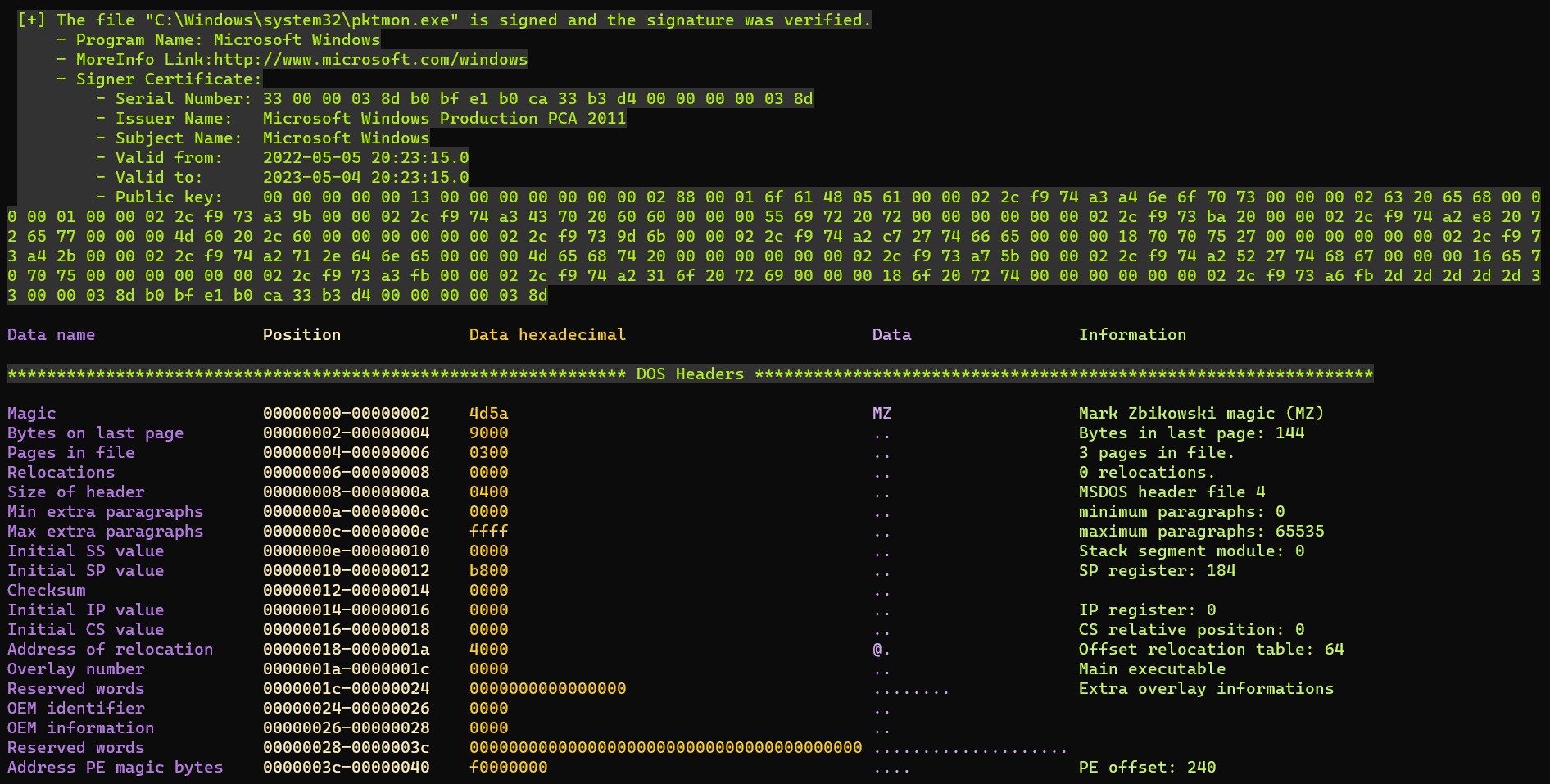Image resolution: width=1550 pixels, height=784 pixels.
Task: Select the "Magic" row name
Action: [x=32, y=414]
